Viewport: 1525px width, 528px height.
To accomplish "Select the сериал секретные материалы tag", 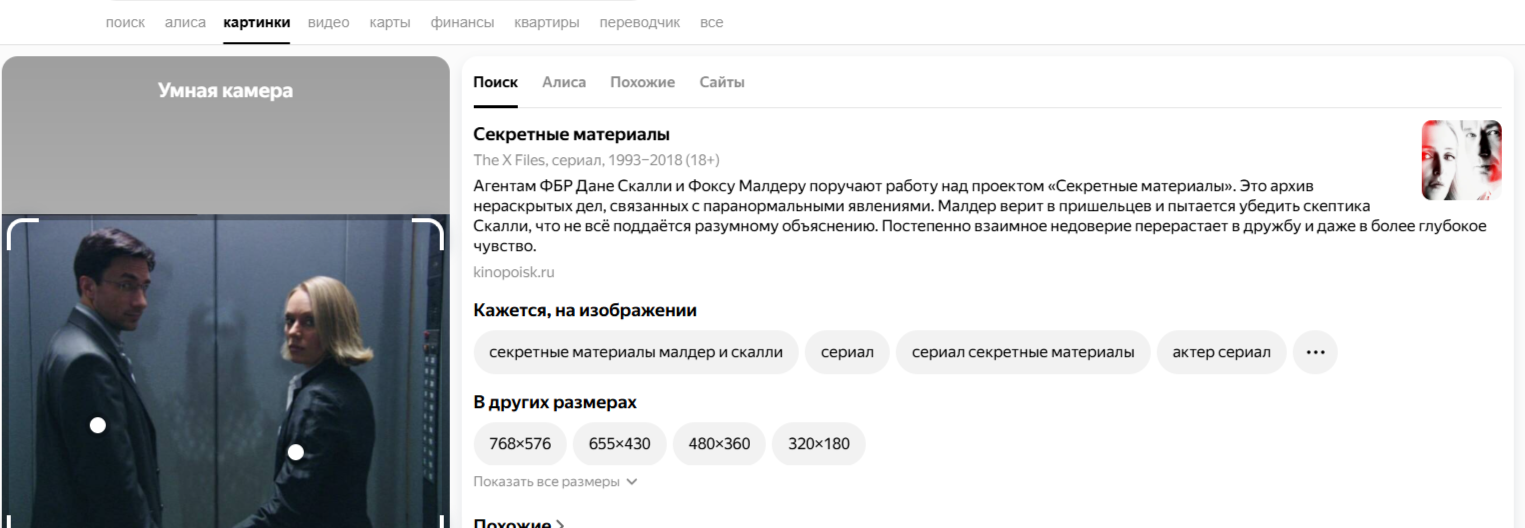I will (1023, 352).
